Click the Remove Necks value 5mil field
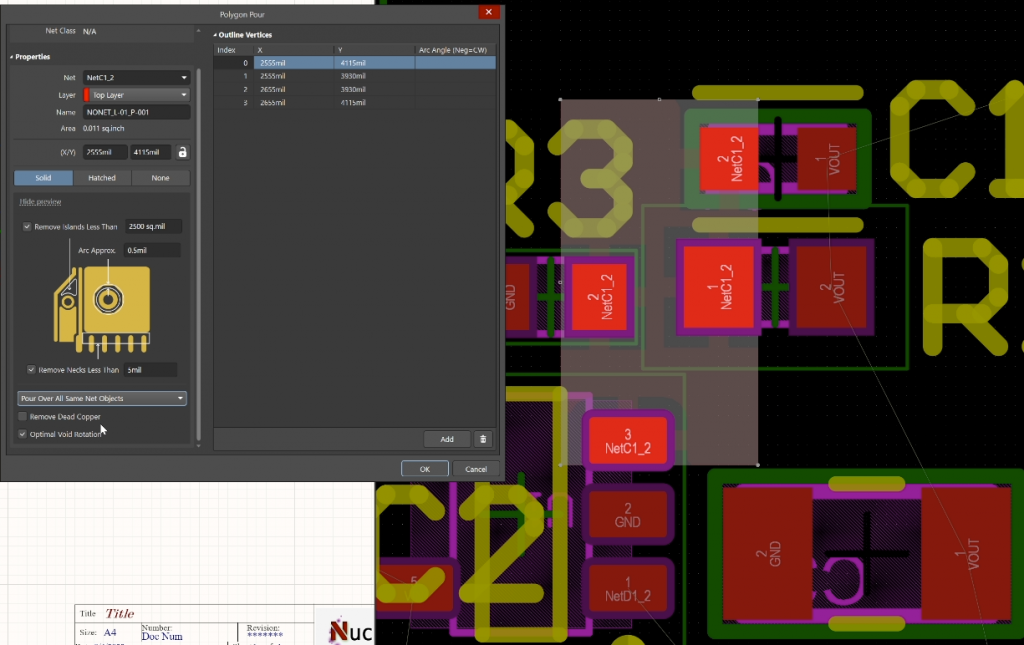Screen dimensions: 1024x645 click(150, 370)
